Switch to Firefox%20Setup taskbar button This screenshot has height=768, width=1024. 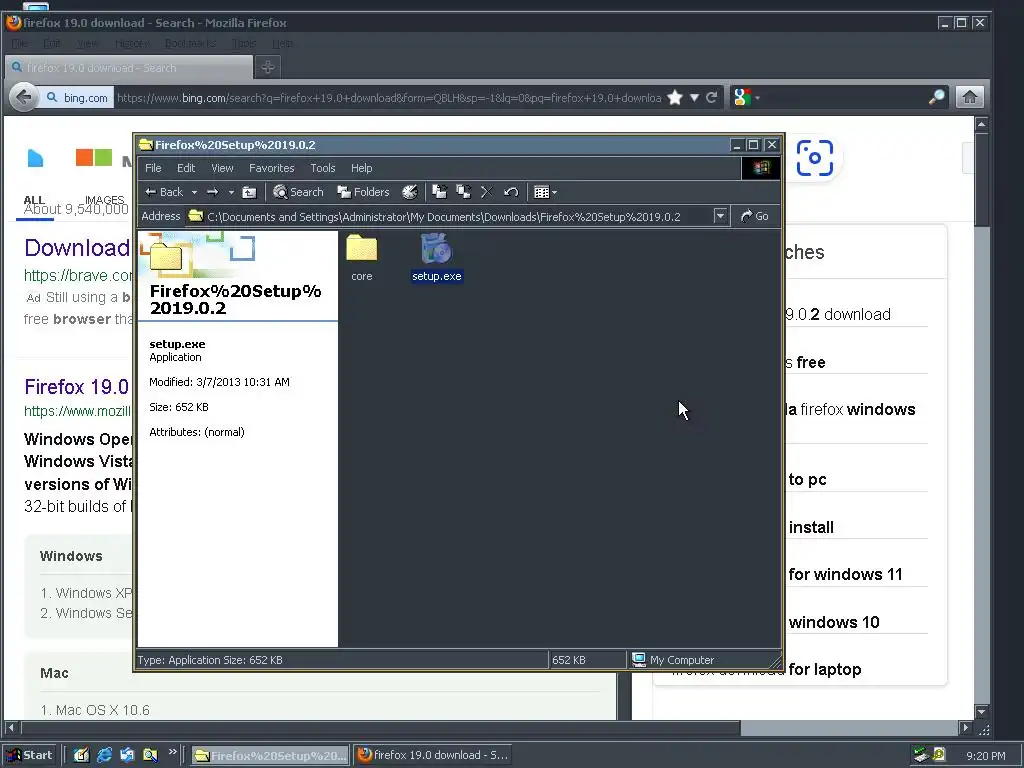click(x=270, y=755)
